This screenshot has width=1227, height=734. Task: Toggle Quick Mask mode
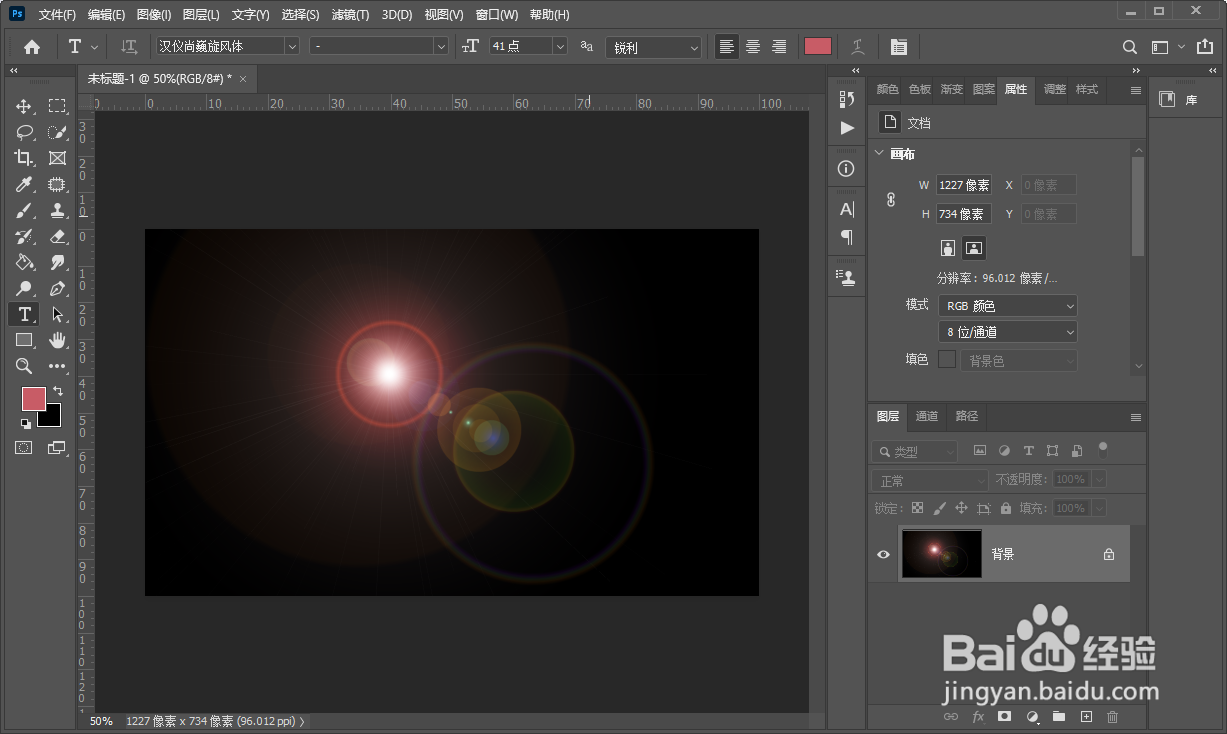pyautogui.click(x=24, y=448)
